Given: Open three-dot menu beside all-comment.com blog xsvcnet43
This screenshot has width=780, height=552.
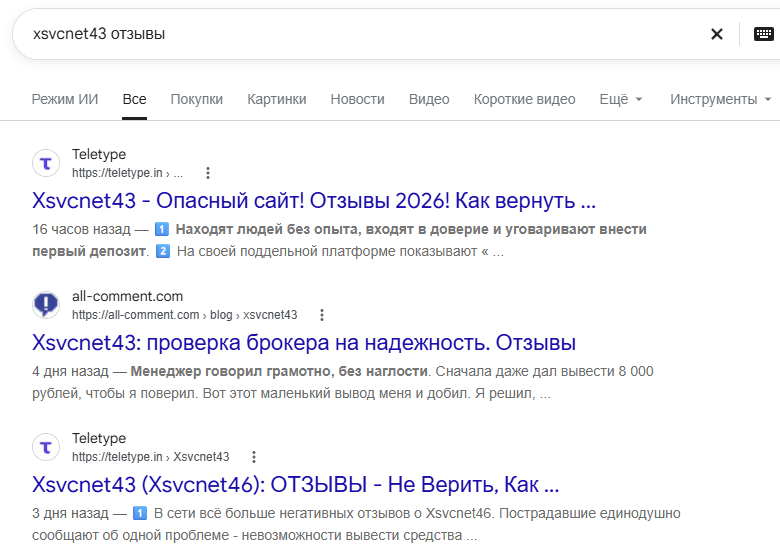Looking at the screenshot, I should pos(322,315).
